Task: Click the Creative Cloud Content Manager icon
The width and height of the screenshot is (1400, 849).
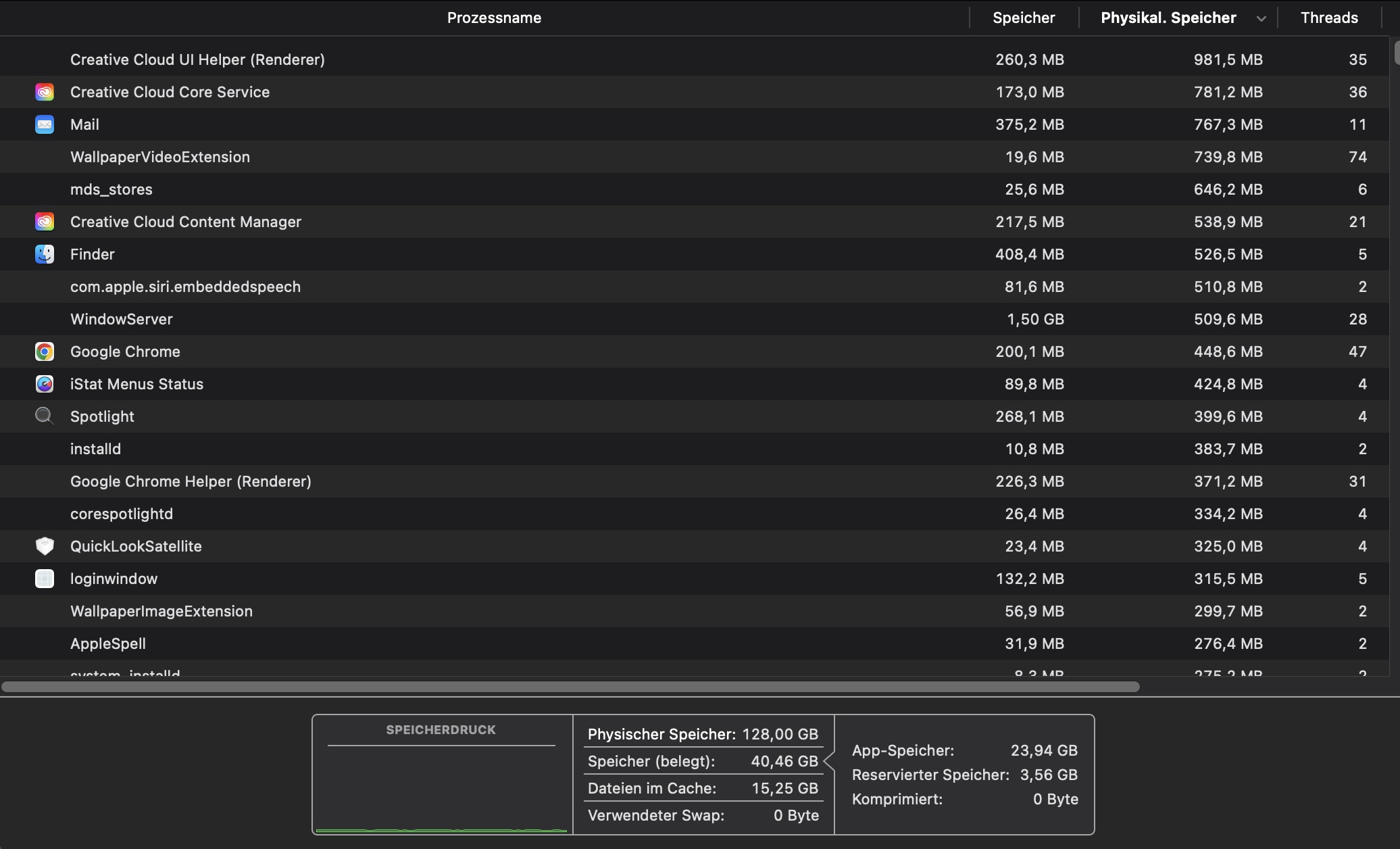Action: pyautogui.click(x=45, y=222)
